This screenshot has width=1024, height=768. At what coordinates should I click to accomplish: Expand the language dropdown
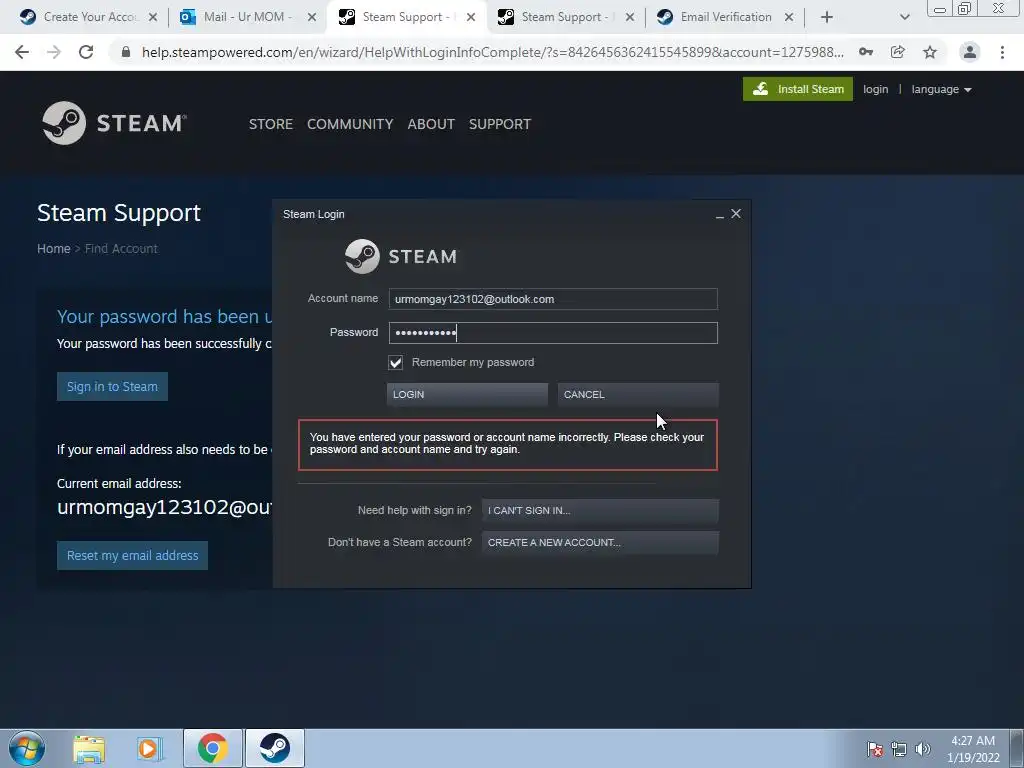[941, 89]
